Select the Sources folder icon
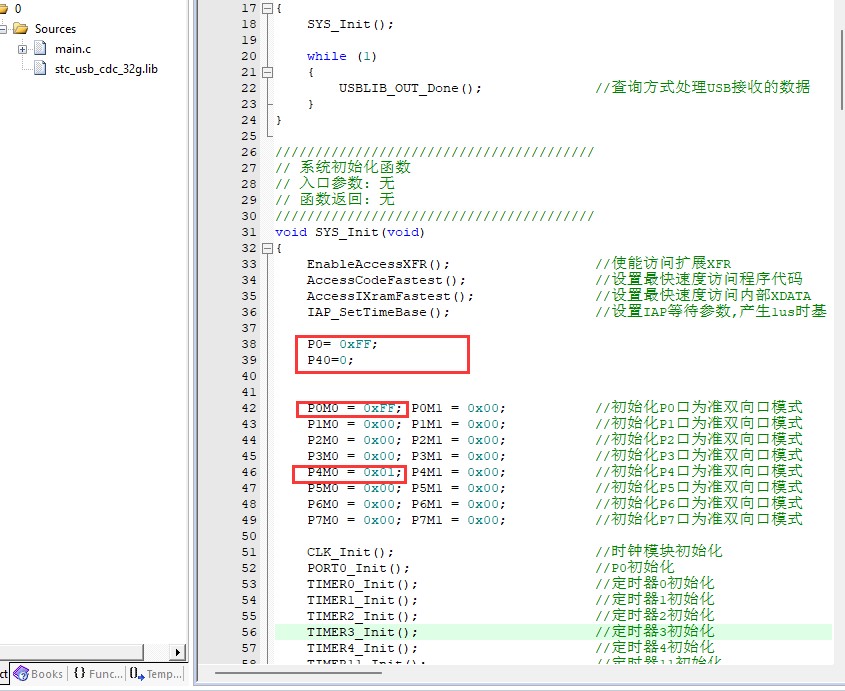Viewport: 845px width, 691px height. click(x=20, y=28)
